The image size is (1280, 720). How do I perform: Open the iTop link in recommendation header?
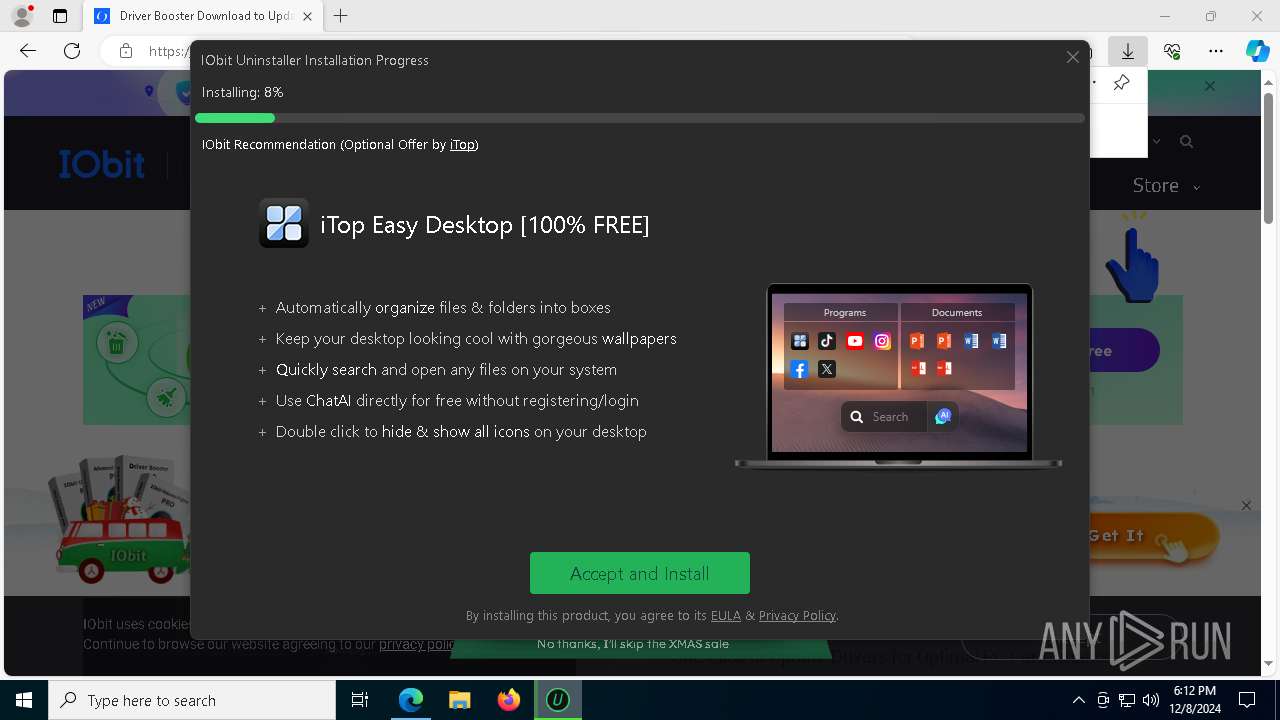click(x=462, y=144)
